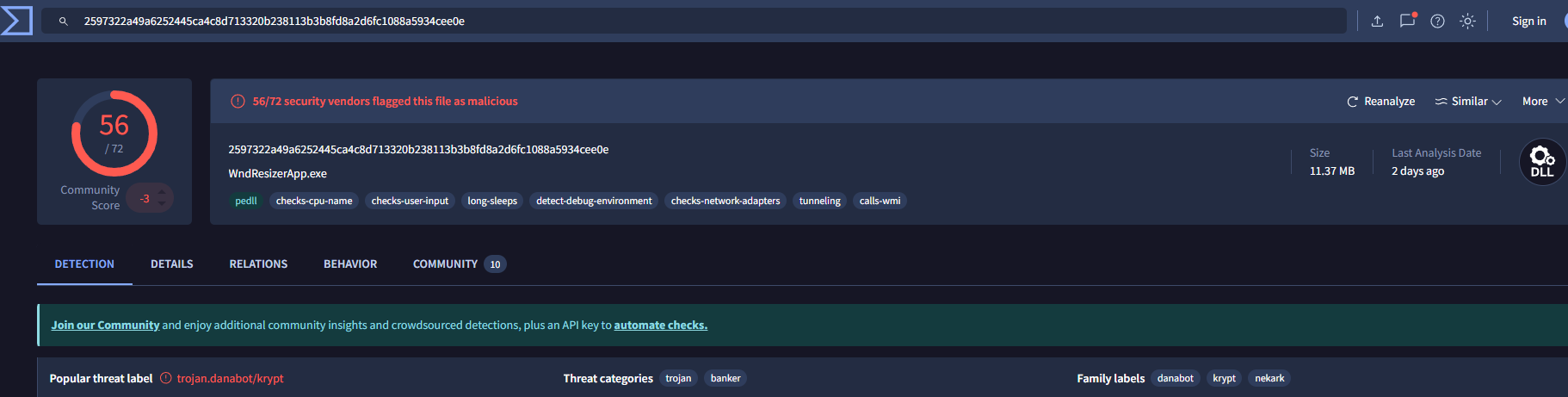Click the detect-debug-environment tag

click(x=594, y=201)
